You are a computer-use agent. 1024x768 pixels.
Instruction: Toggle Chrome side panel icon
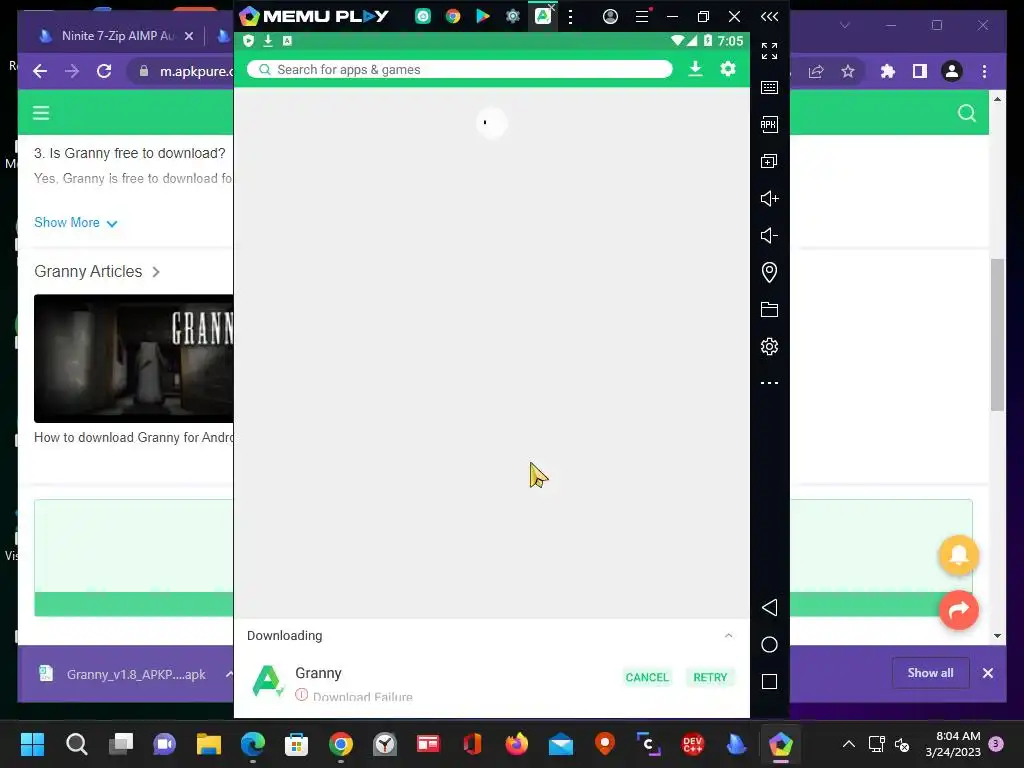pyautogui.click(x=920, y=71)
